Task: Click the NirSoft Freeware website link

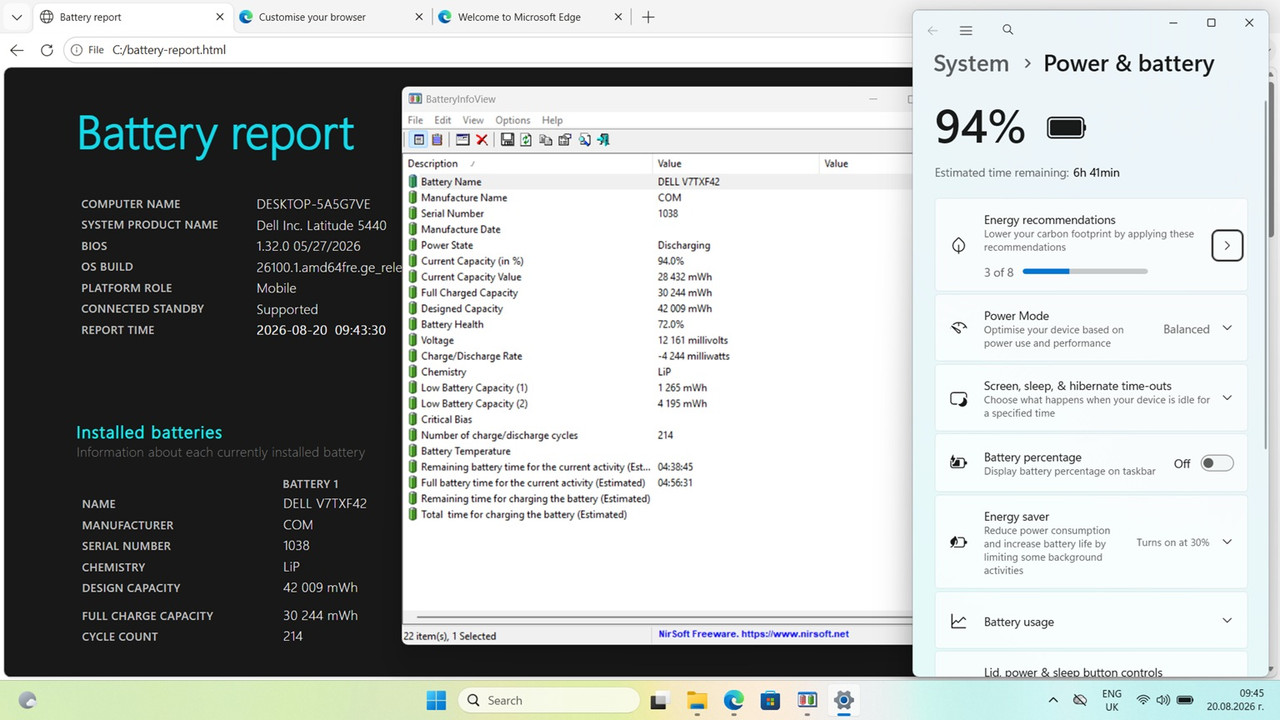Action: pos(753,634)
